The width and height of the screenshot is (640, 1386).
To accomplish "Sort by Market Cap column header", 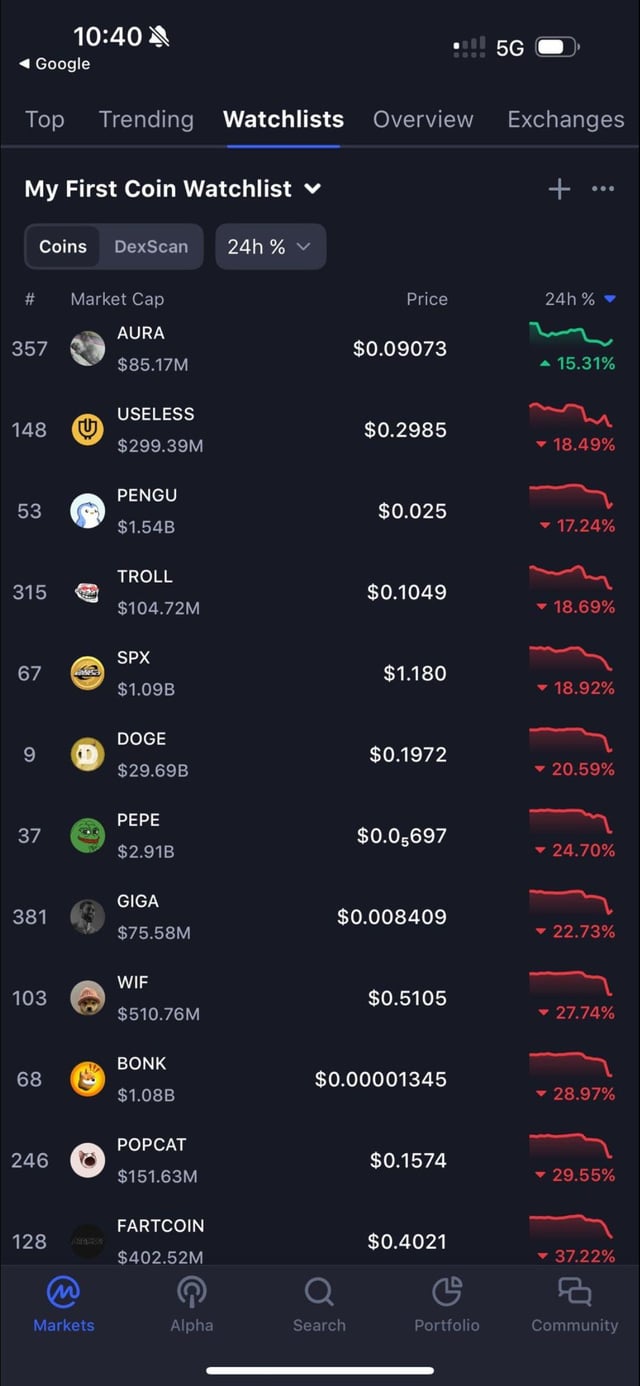I will 117,299.
